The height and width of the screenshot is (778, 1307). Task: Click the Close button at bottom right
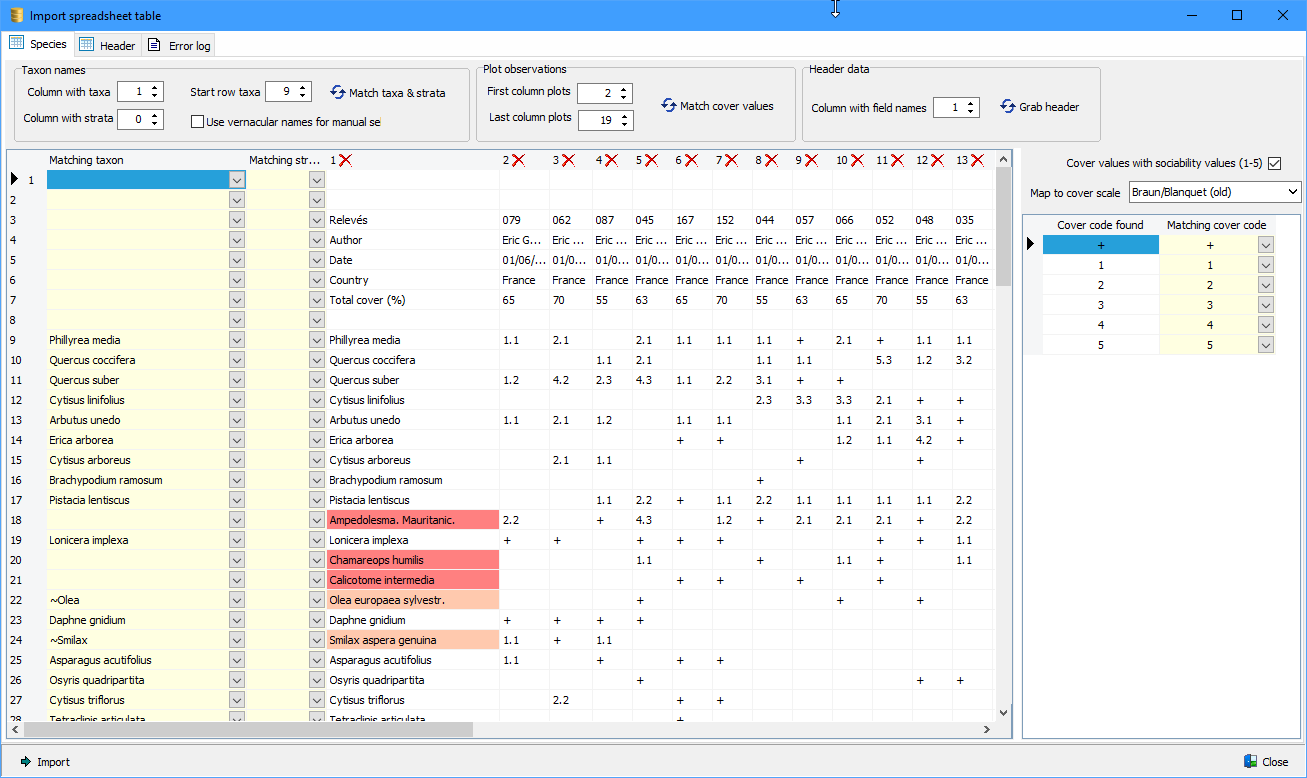coord(1265,762)
